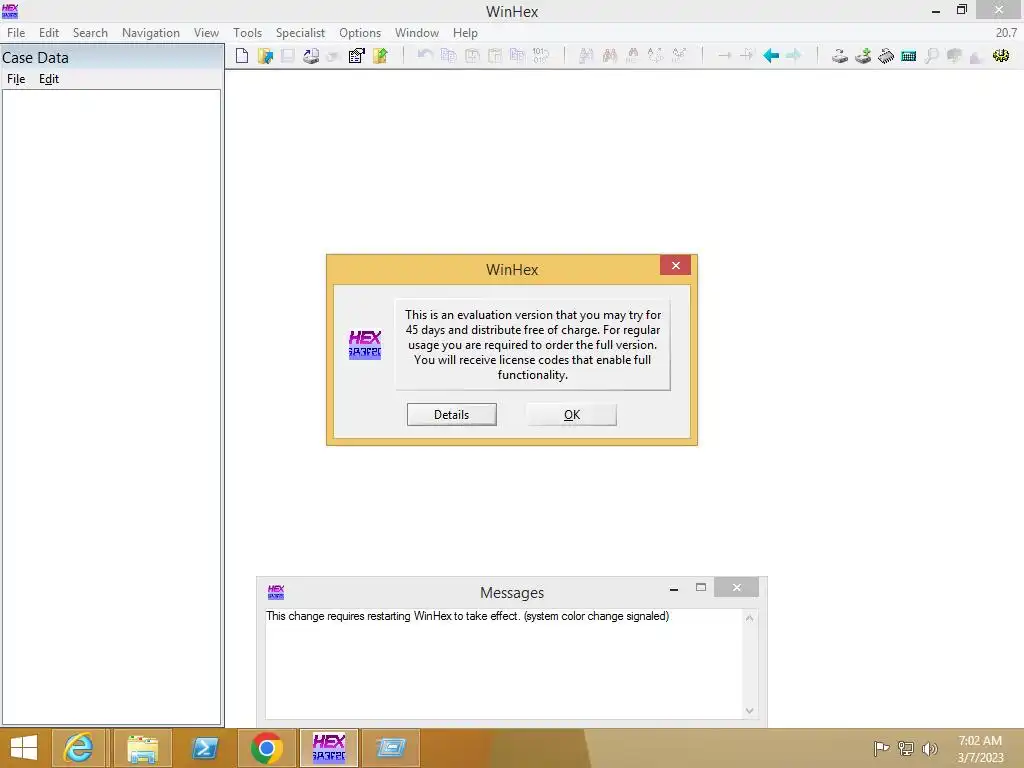
Task: Click the blue Back arrow toolbar icon
Action: tap(771, 56)
